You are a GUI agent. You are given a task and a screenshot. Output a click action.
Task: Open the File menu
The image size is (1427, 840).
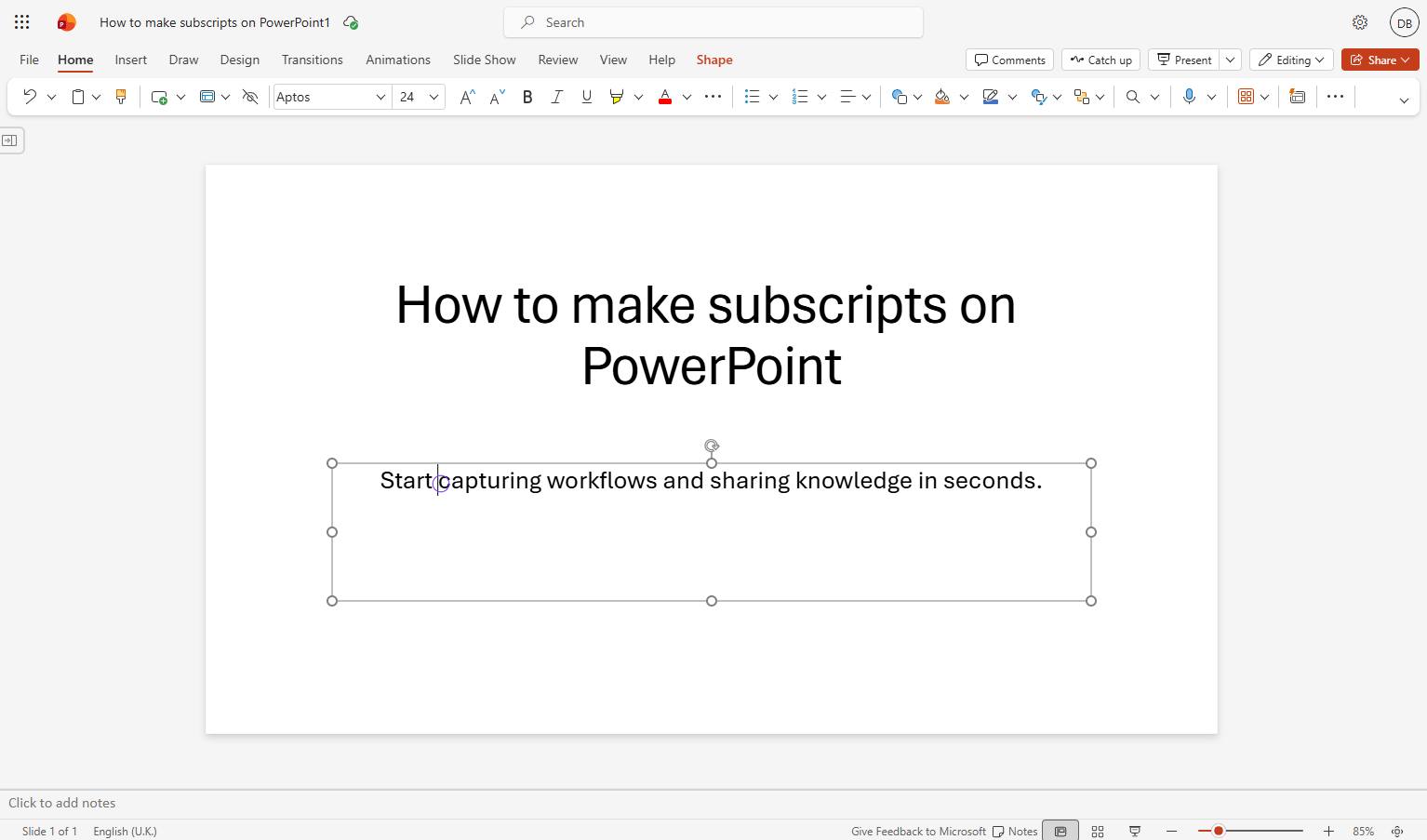30,60
